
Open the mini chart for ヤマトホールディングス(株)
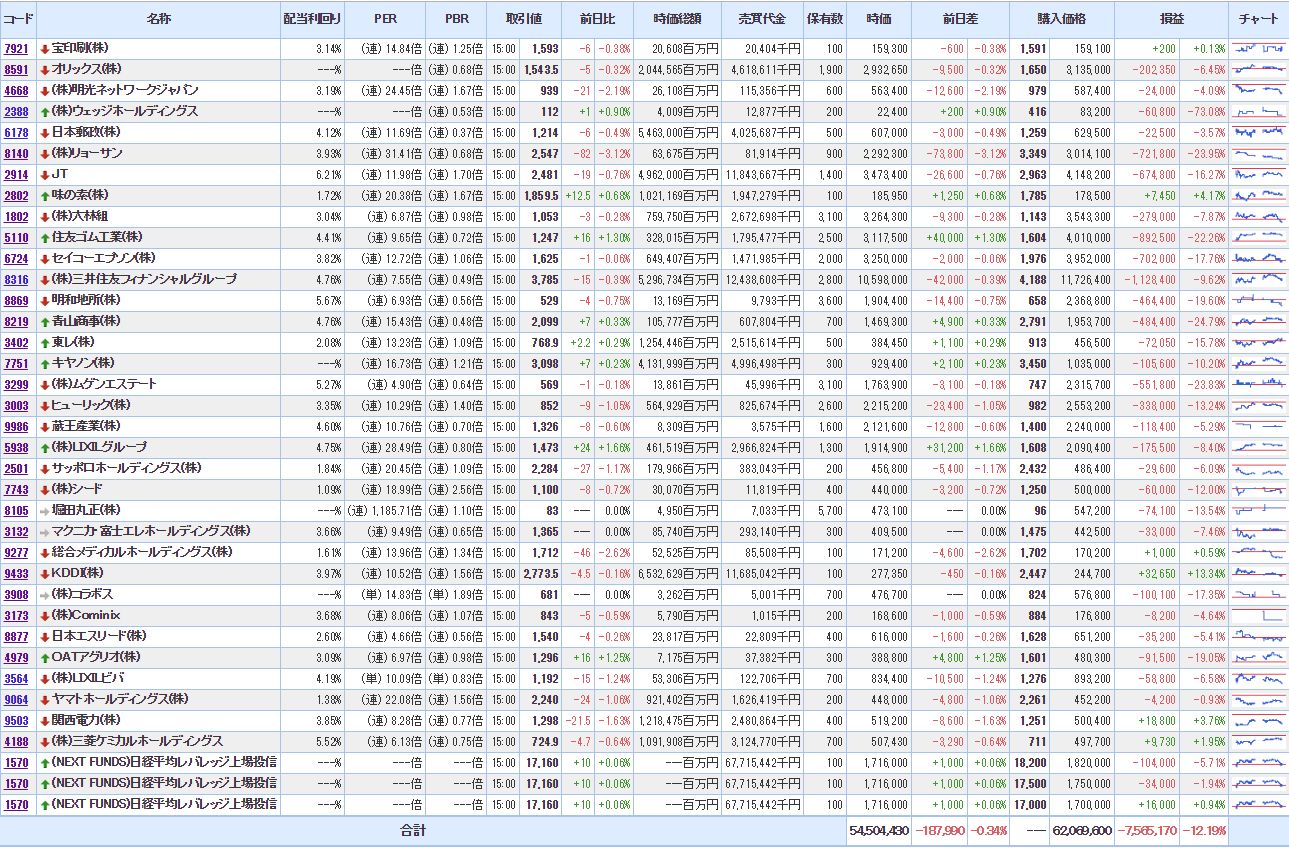pyautogui.click(x=1258, y=699)
